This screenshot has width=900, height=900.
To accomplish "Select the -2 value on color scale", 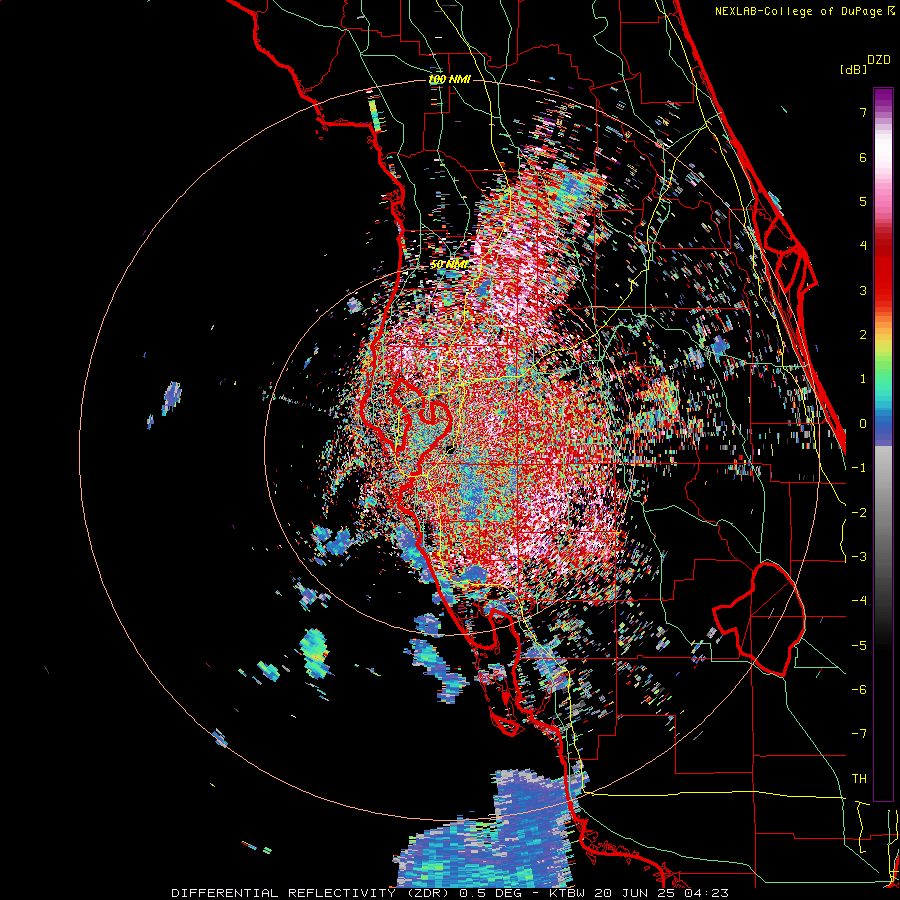I will pyautogui.click(x=859, y=512).
